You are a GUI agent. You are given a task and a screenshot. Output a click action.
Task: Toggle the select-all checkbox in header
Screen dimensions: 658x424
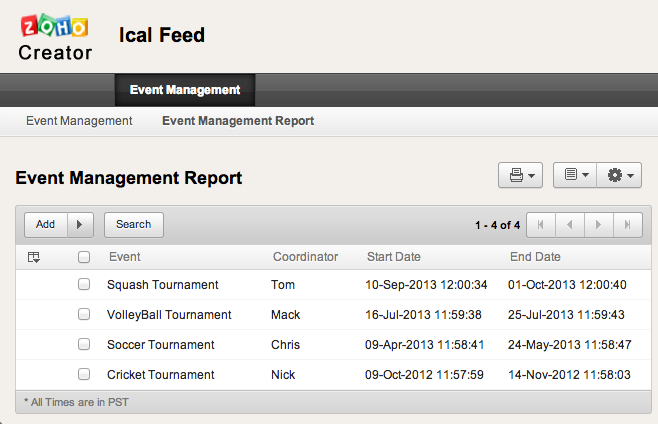click(84, 257)
